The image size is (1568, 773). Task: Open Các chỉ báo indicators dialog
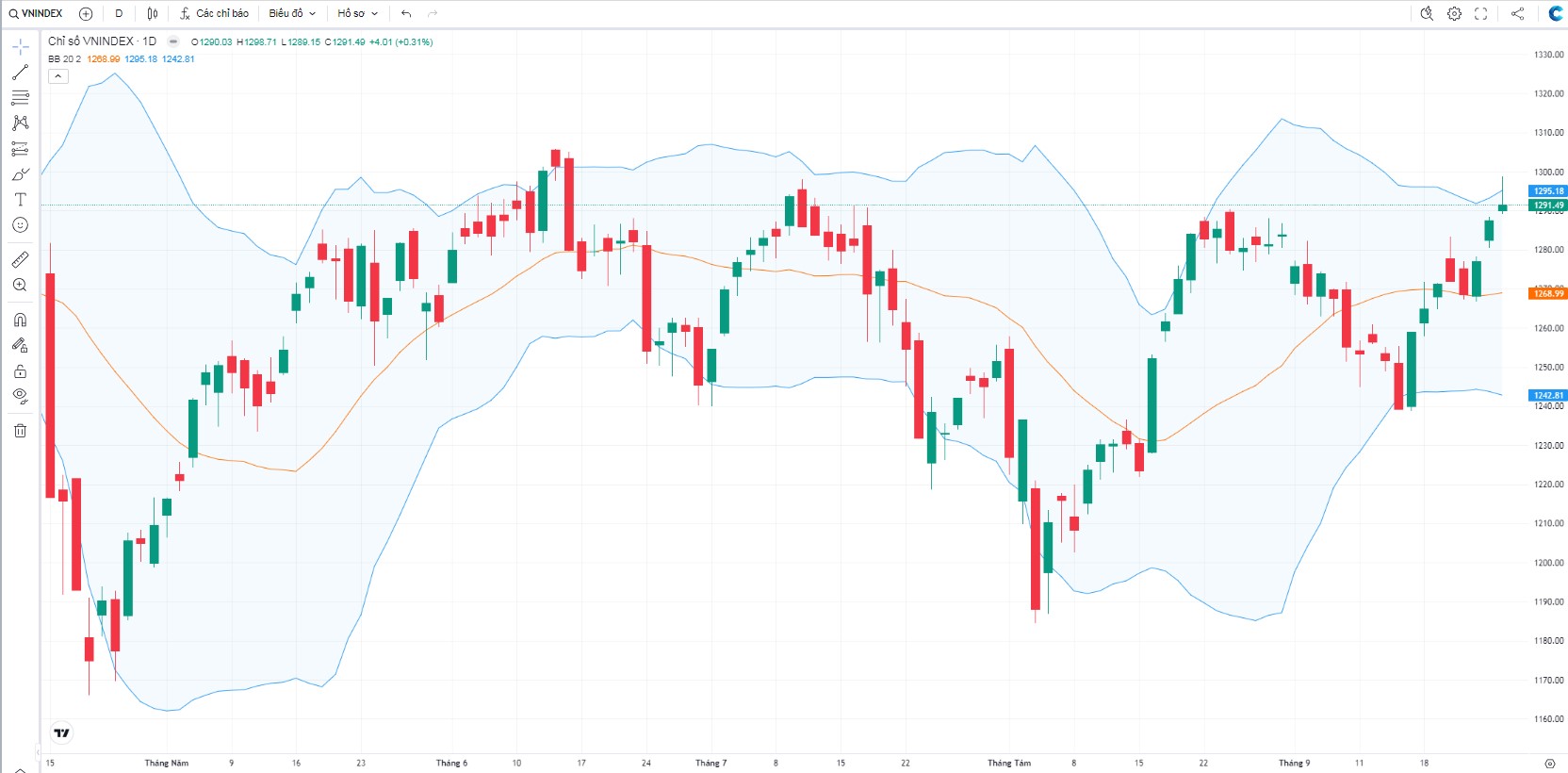click(x=214, y=13)
